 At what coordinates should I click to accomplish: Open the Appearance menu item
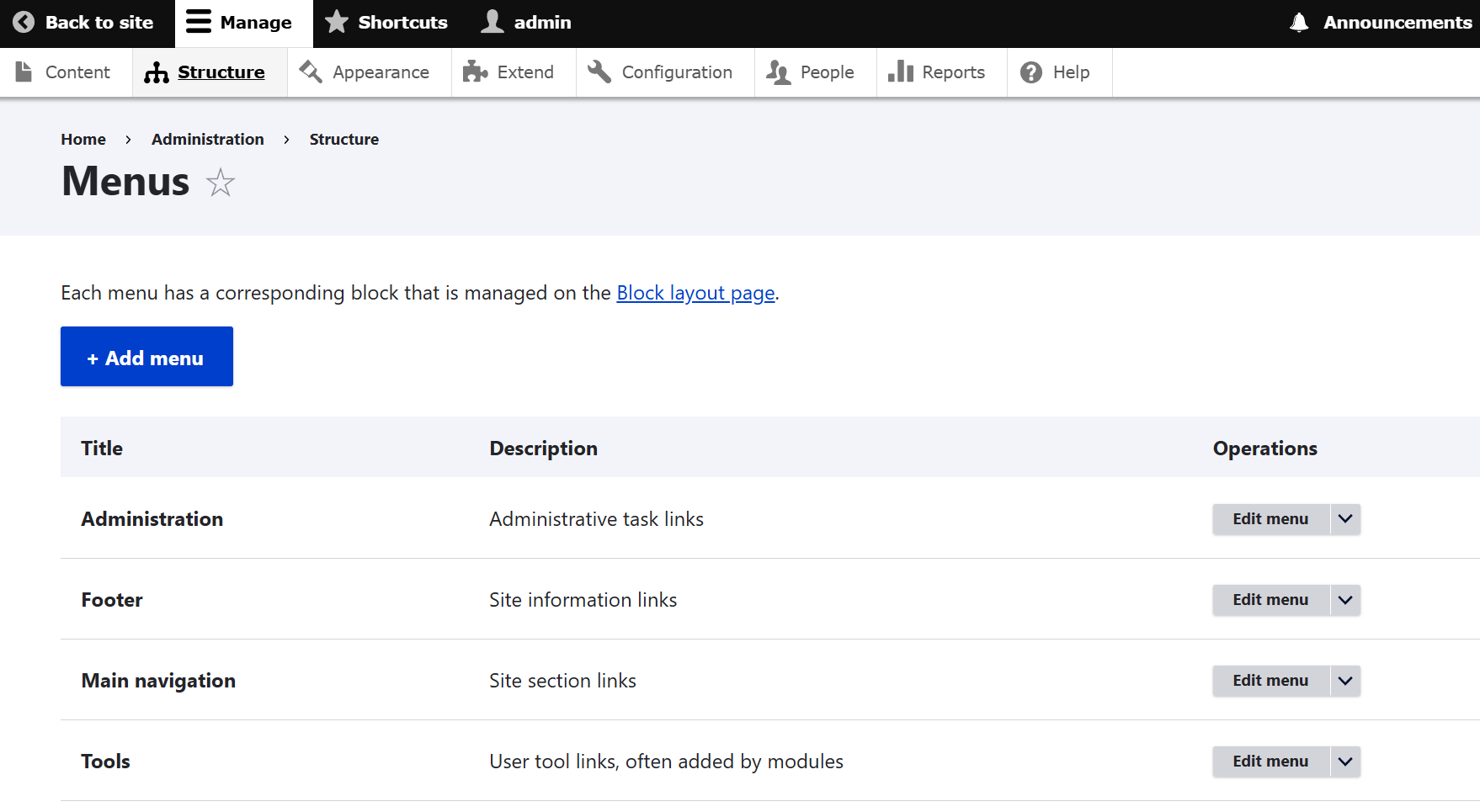coord(366,72)
